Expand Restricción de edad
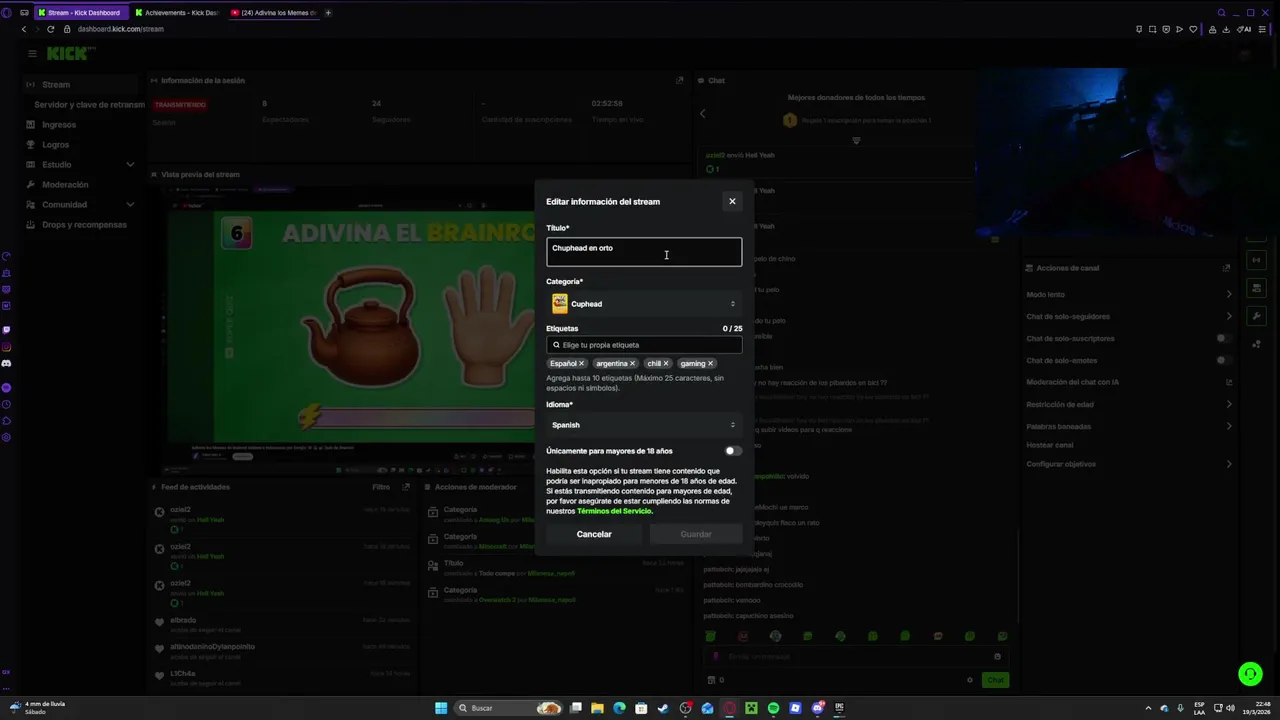Image resolution: width=1280 pixels, height=720 pixels. tap(1229, 405)
